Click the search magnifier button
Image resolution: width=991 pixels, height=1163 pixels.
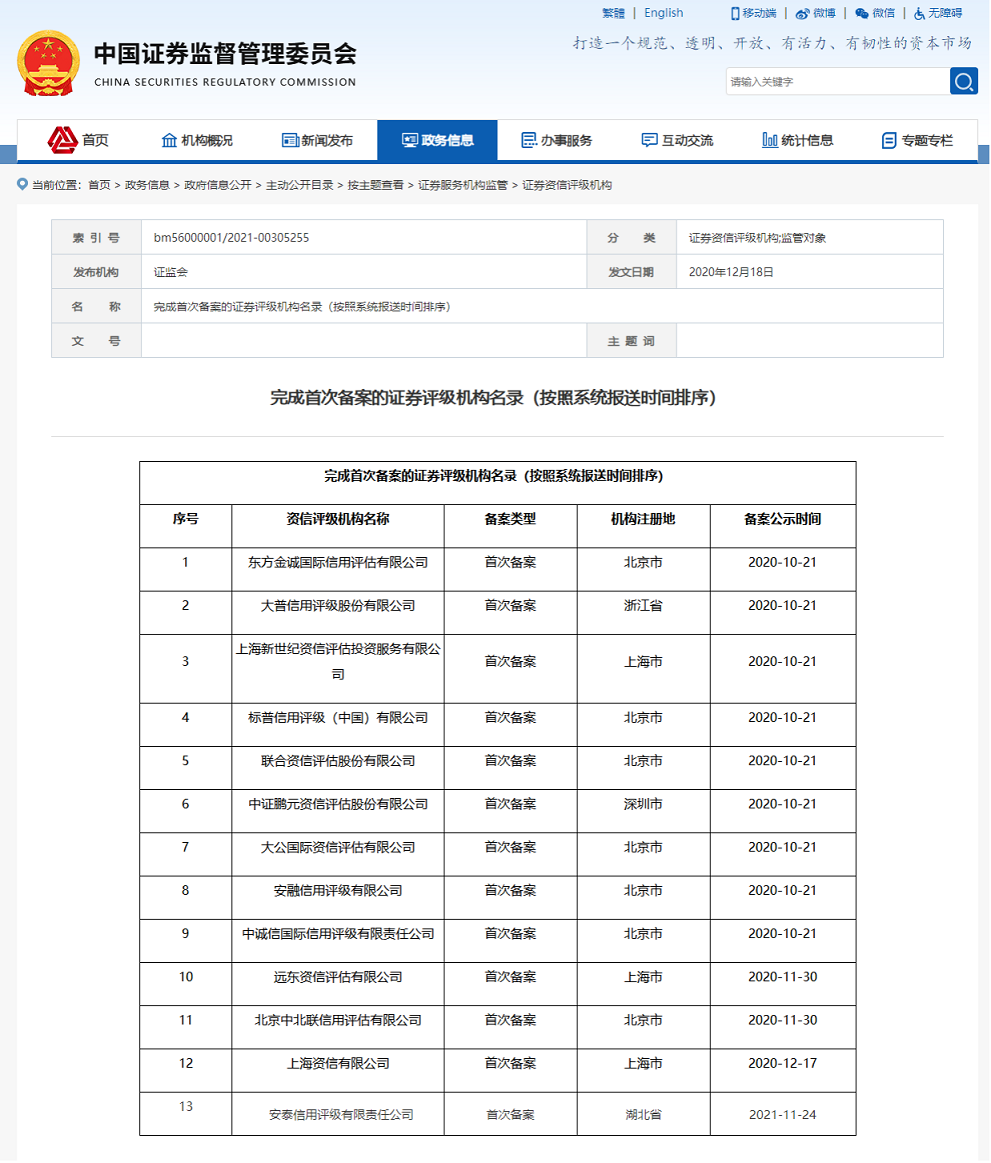964,81
